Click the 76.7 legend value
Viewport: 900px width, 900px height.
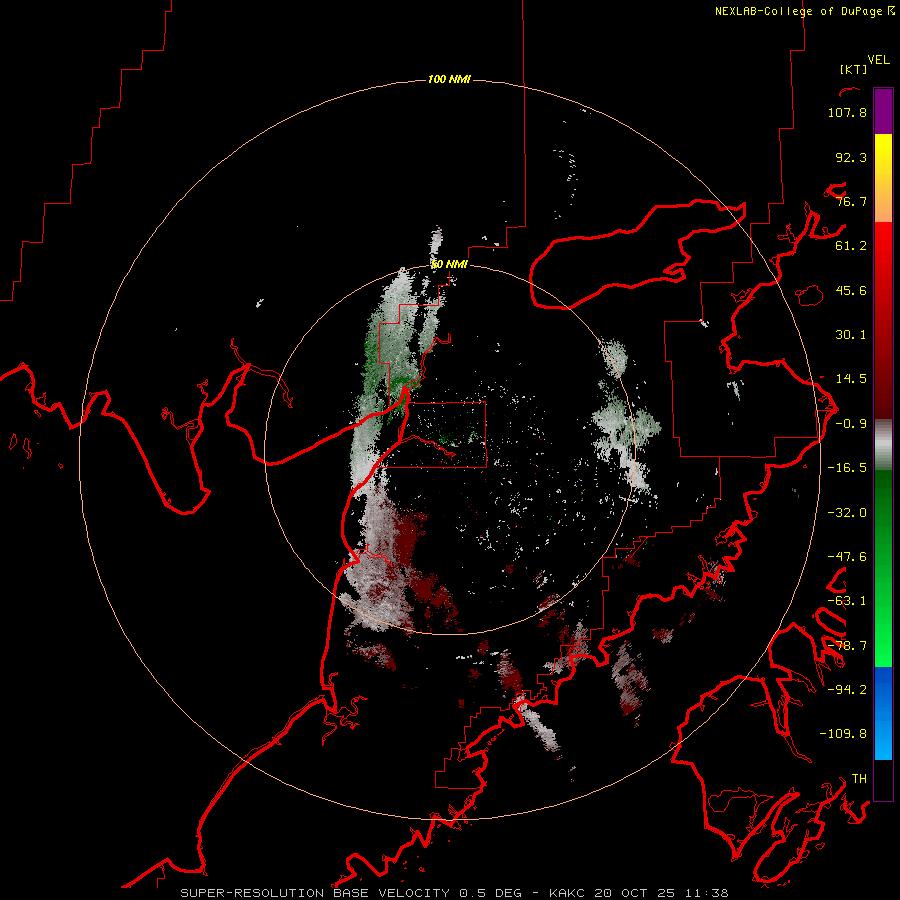851,201
